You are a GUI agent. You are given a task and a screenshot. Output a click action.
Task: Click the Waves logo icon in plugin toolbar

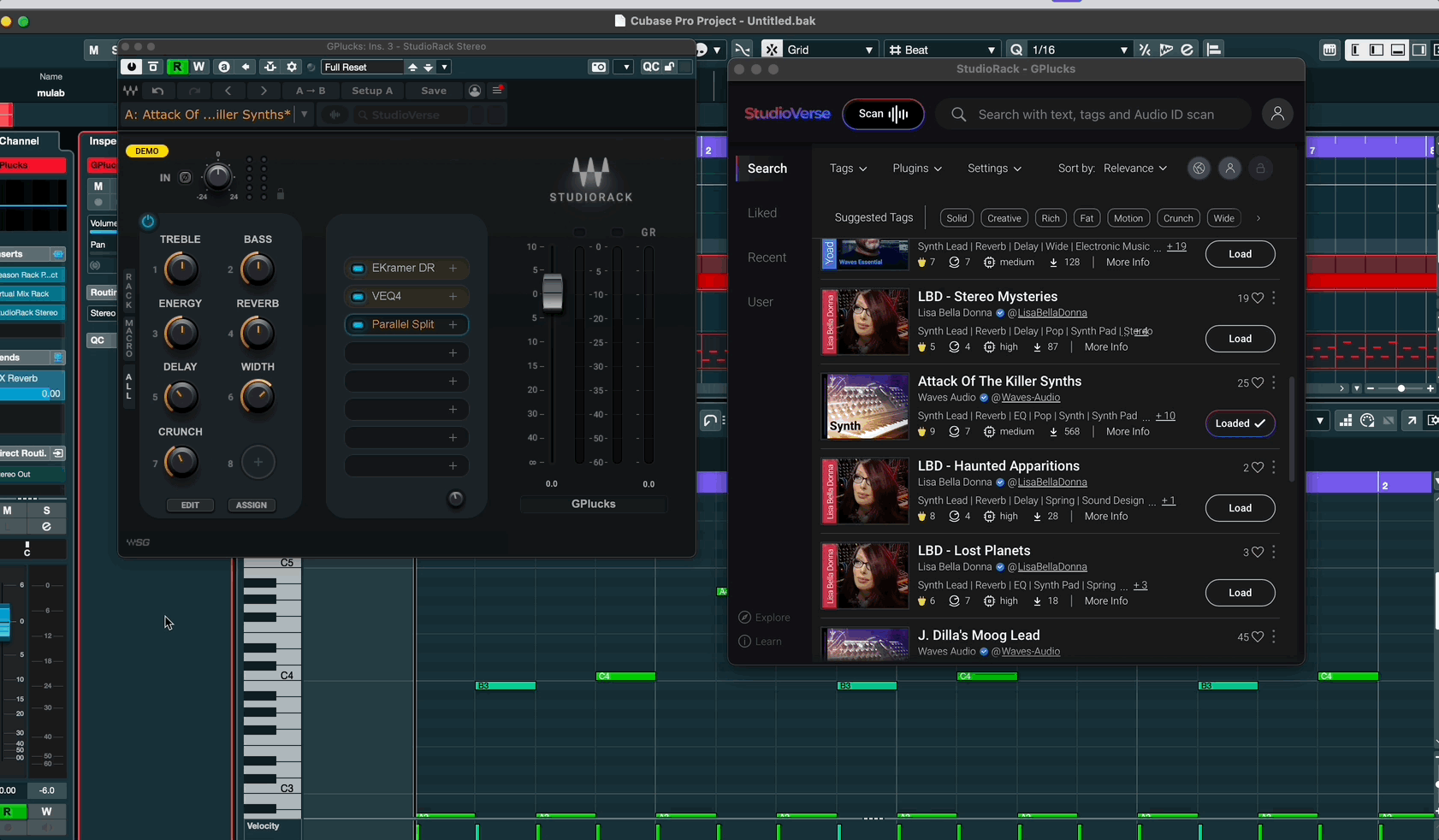pos(131,91)
